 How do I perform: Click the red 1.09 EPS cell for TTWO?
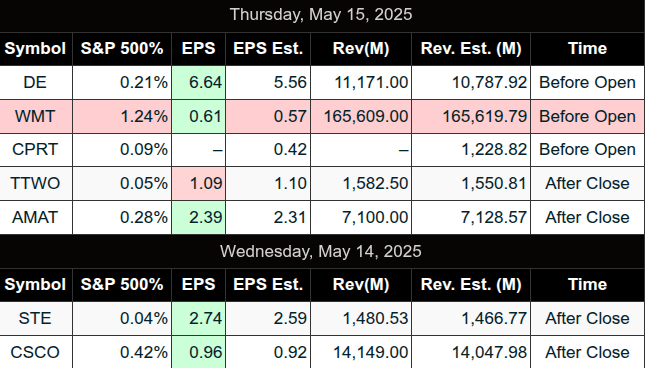pyautogui.click(x=199, y=183)
